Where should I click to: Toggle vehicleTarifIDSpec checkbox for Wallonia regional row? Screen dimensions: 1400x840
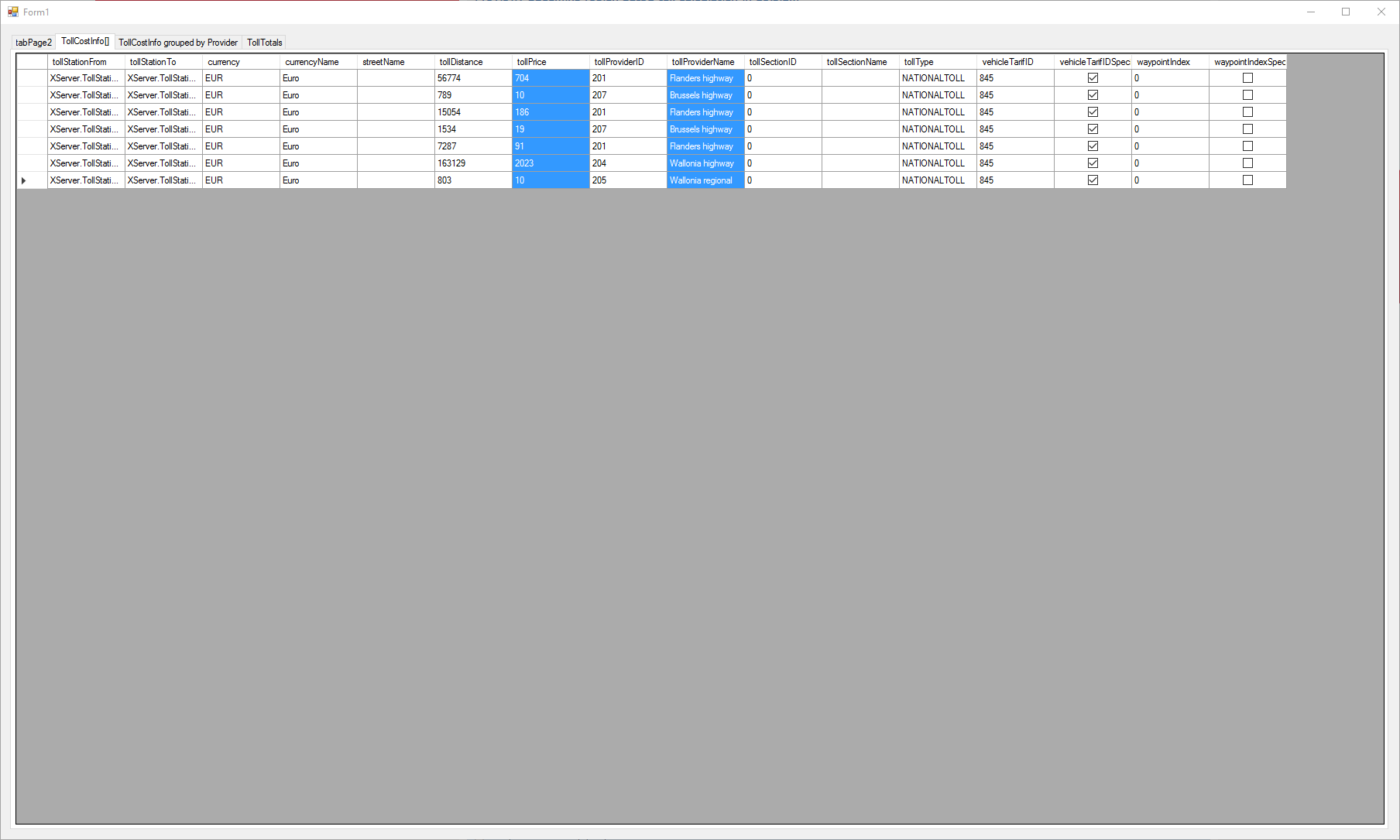[x=1093, y=180]
